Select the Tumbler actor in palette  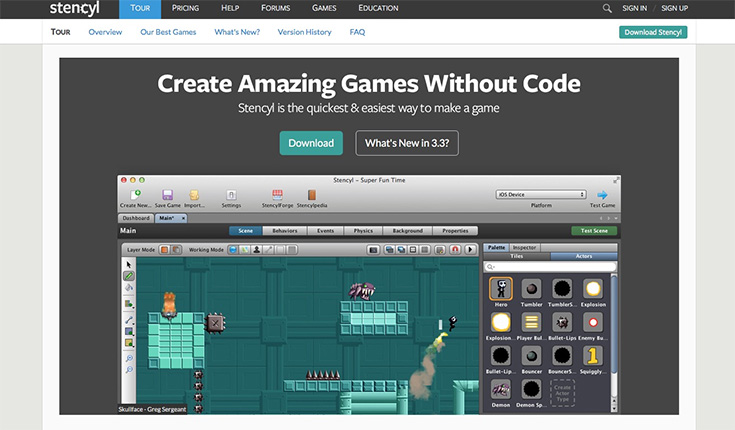(x=531, y=289)
